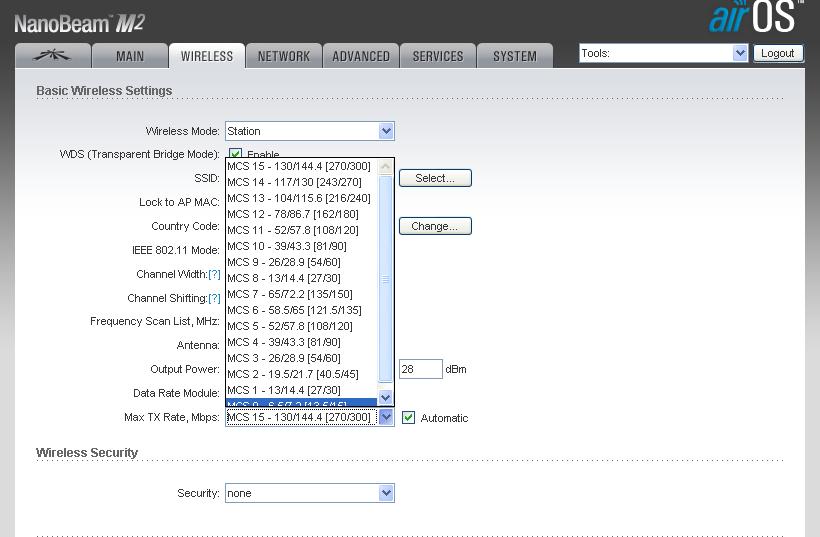Open the Ubiquiti logo tab
This screenshot has height=537, width=820.
pyautogui.click(x=53, y=56)
